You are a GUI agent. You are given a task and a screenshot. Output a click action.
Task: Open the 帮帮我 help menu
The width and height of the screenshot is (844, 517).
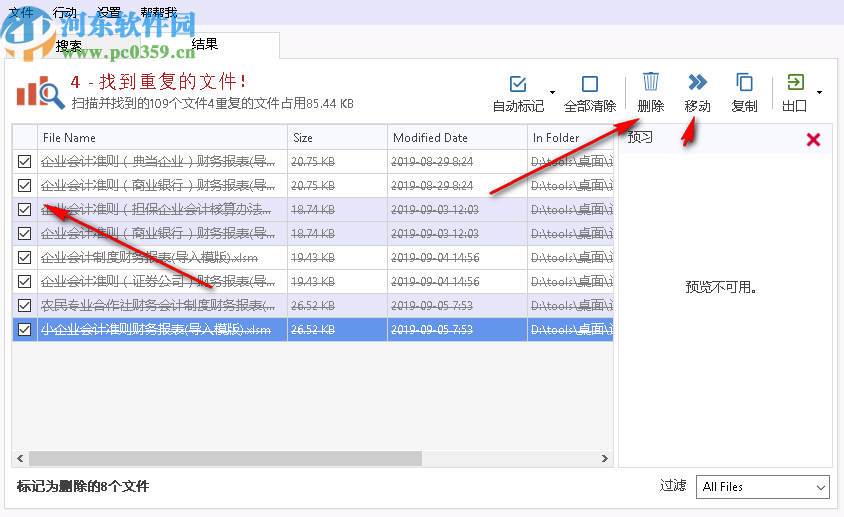coord(159,12)
